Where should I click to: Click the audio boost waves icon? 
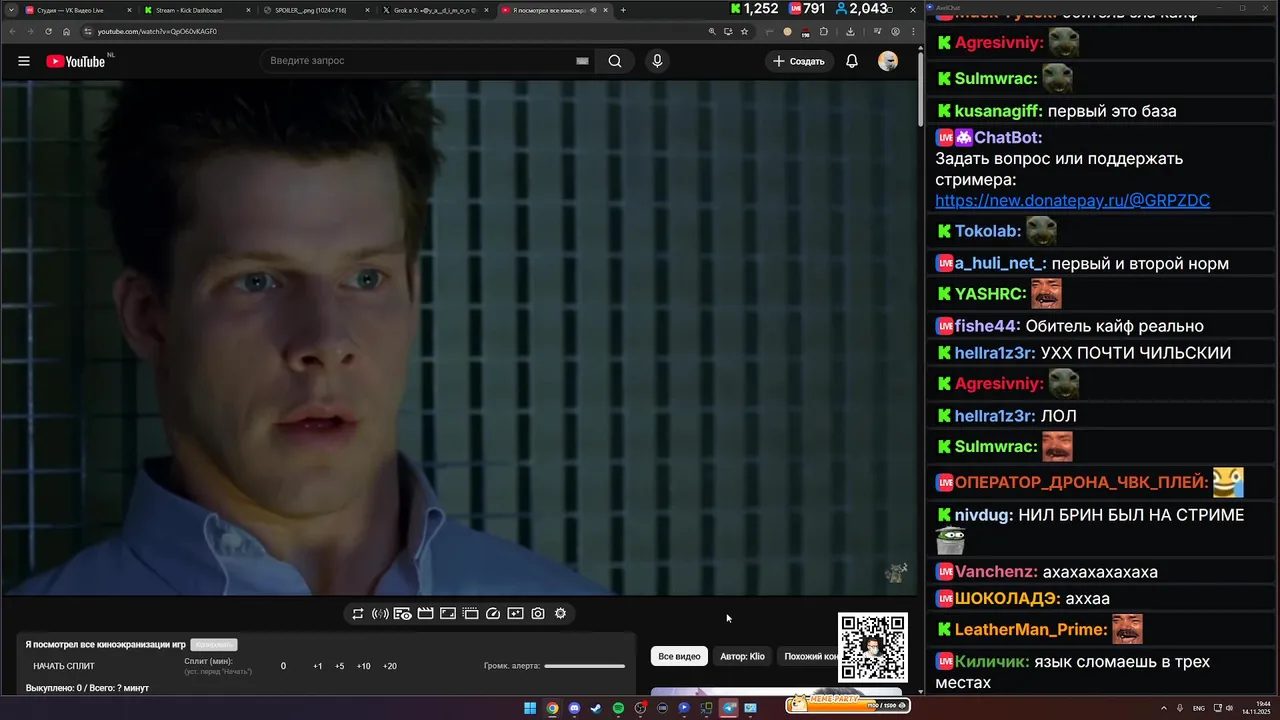click(x=380, y=613)
